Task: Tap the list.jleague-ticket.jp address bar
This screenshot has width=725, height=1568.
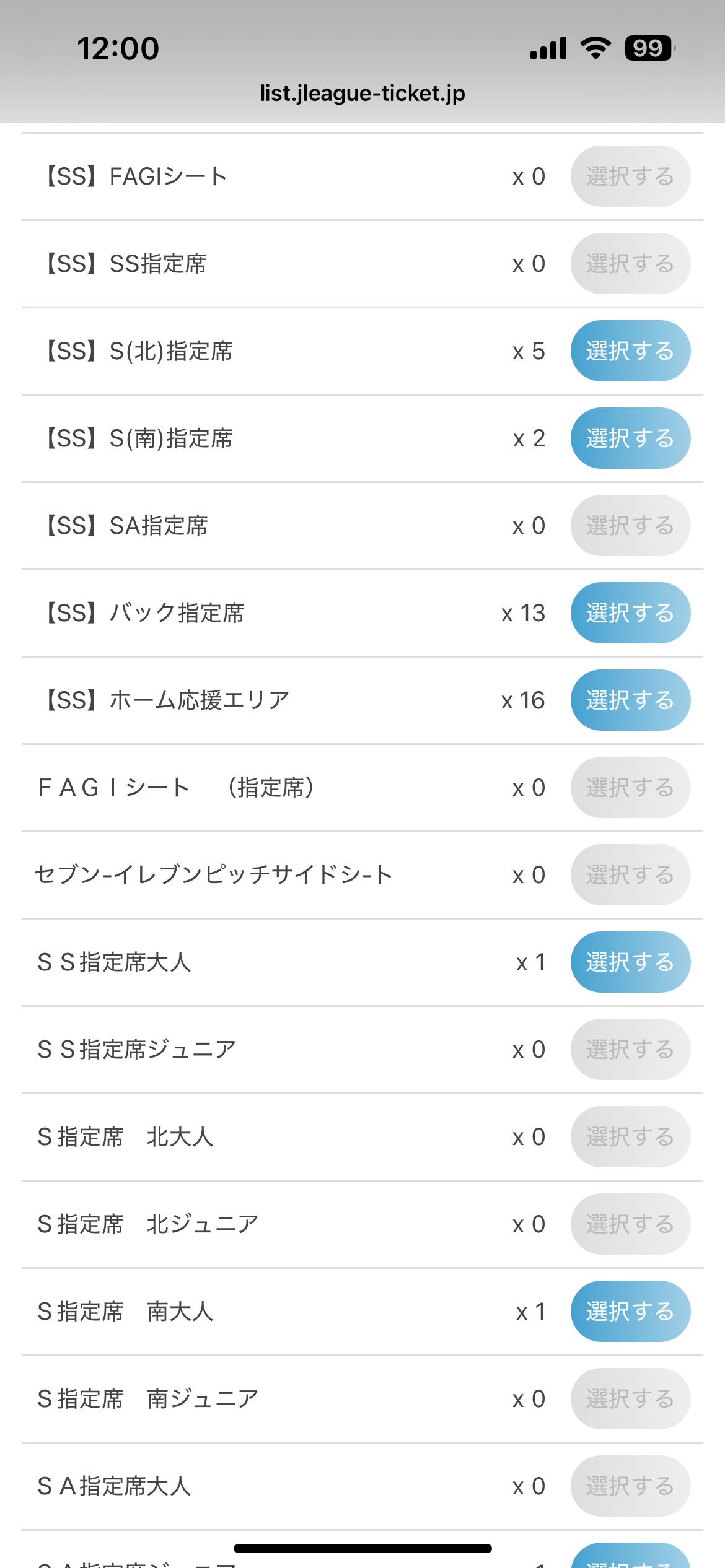Action: click(x=362, y=94)
